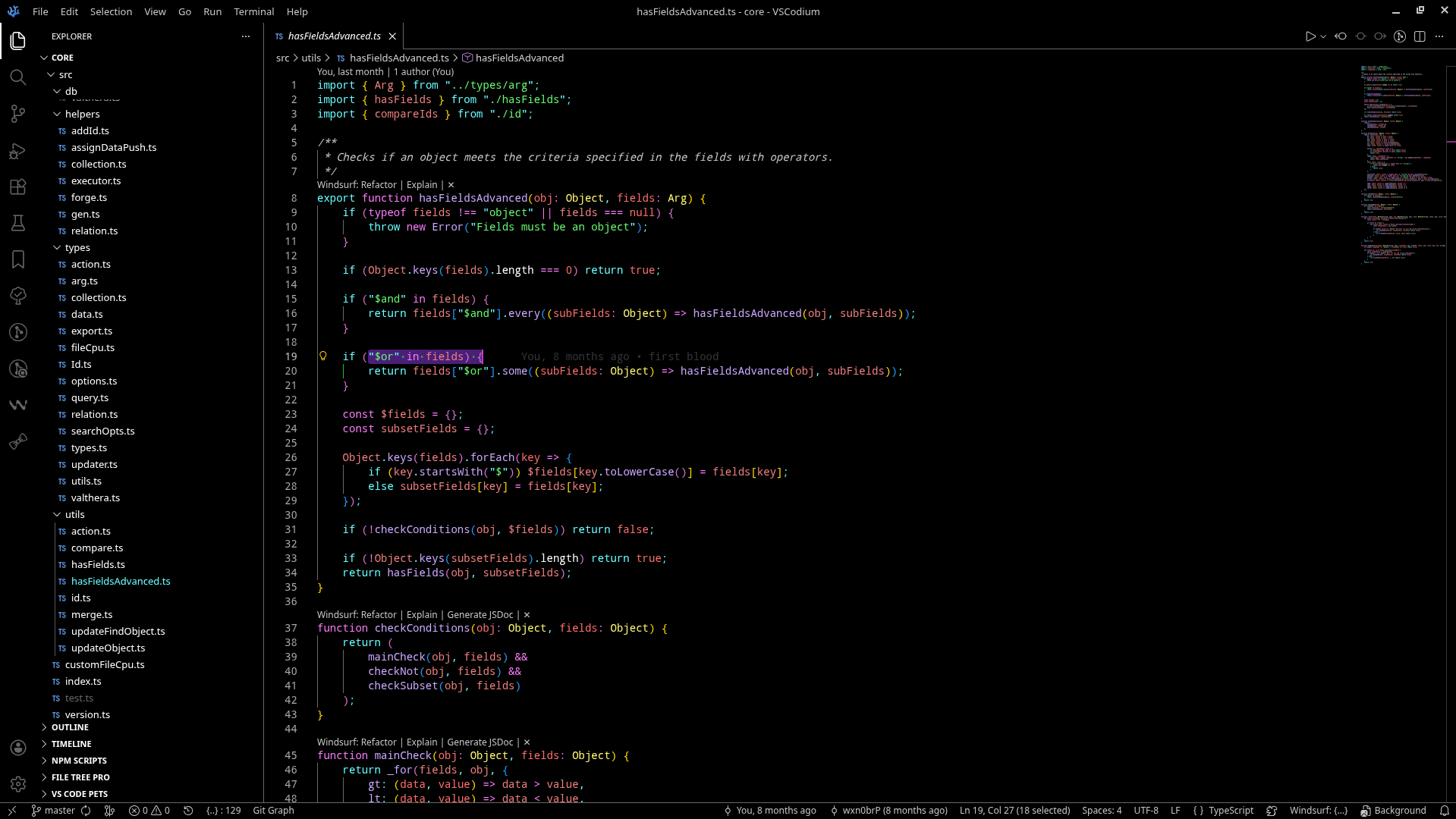This screenshot has width=1456, height=819.
Task: Open the Terminal menu
Action: (253, 11)
